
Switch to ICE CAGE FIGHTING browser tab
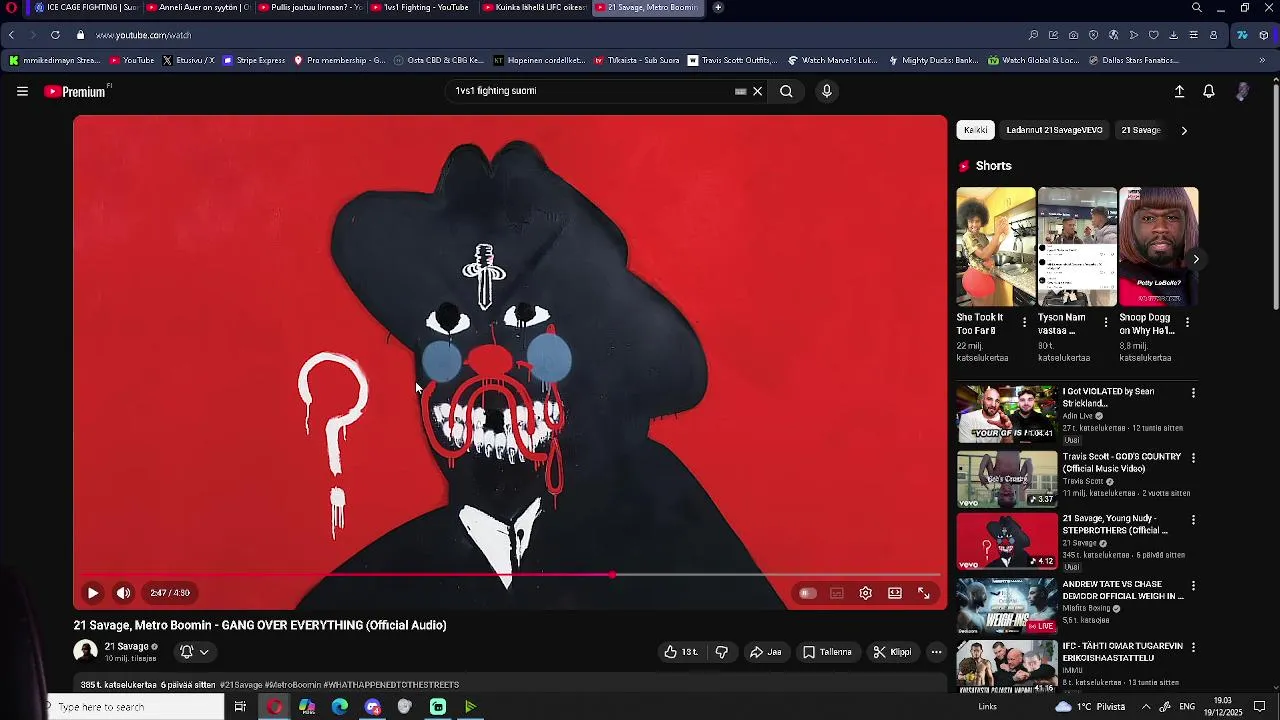coord(85,8)
